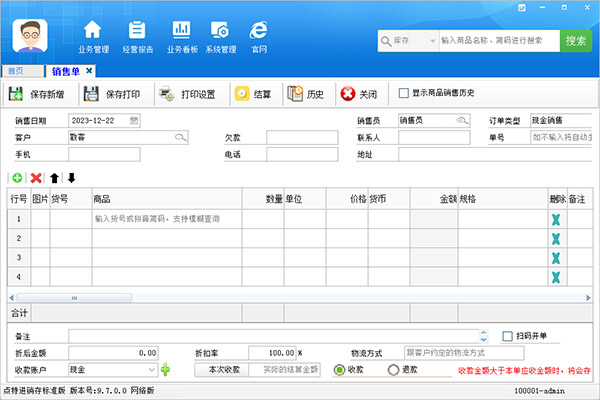This screenshot has width=600, height=400.
Task: Open the 官网 browser icon
Action: point(259,34)
